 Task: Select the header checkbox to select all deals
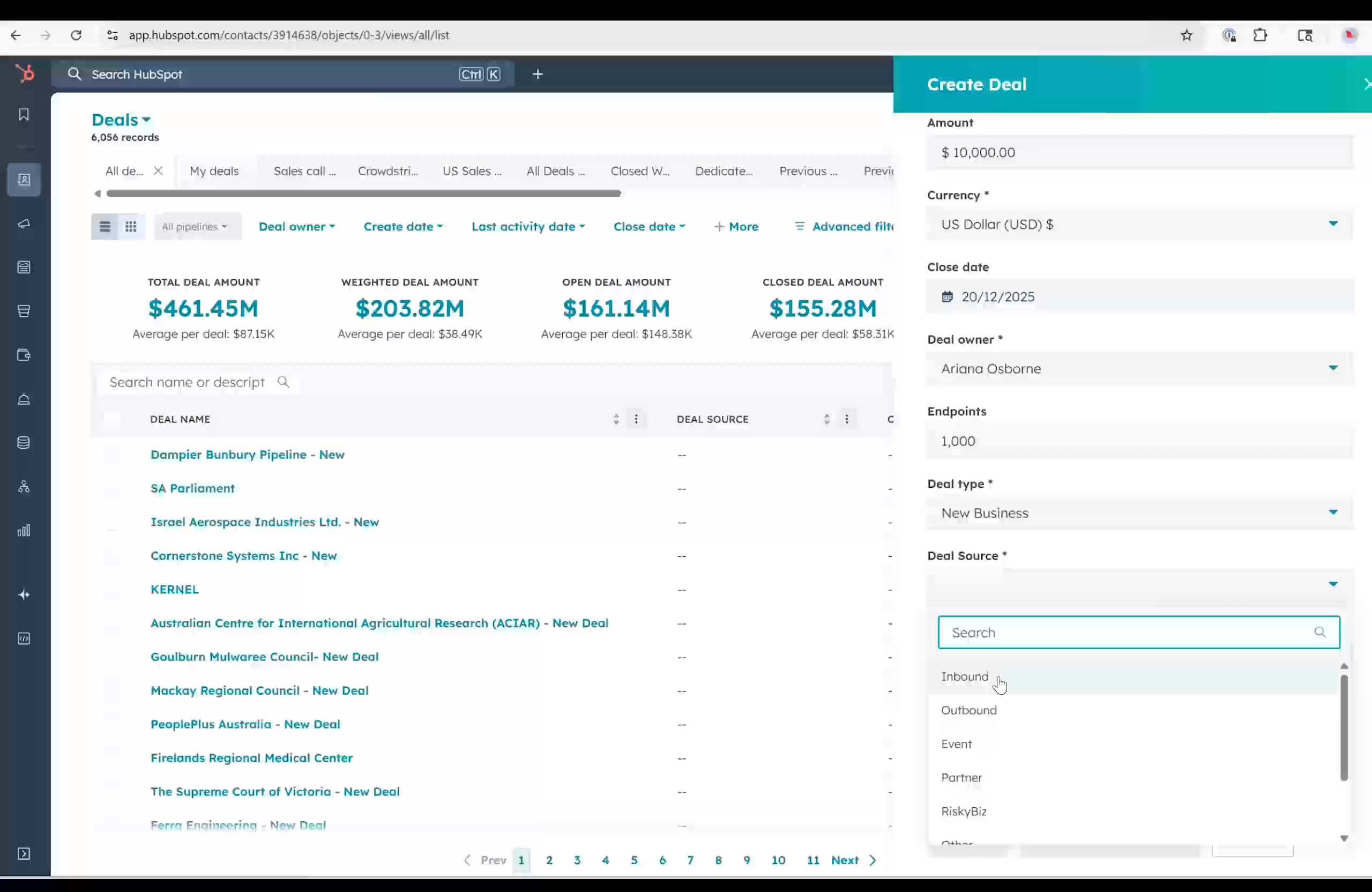[111, 419]
